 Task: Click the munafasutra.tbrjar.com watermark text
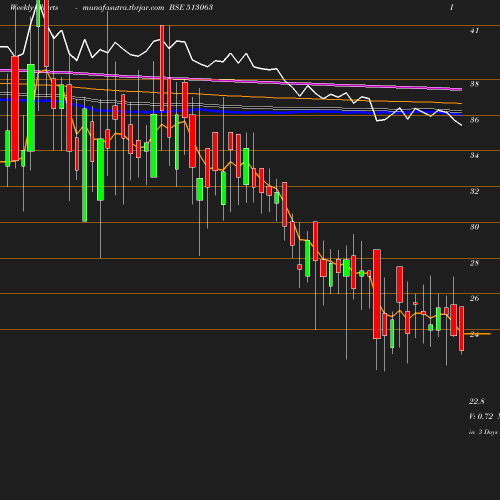[123, 8]
